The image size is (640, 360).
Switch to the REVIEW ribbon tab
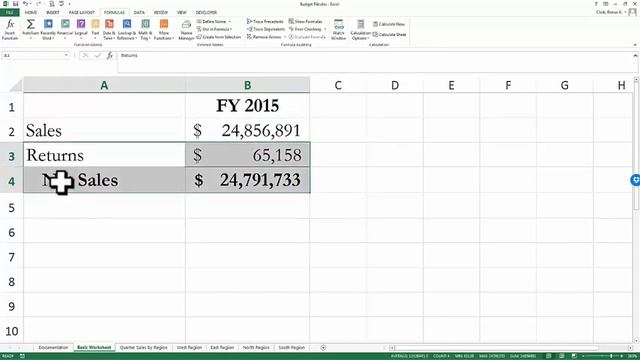(161, 13)
